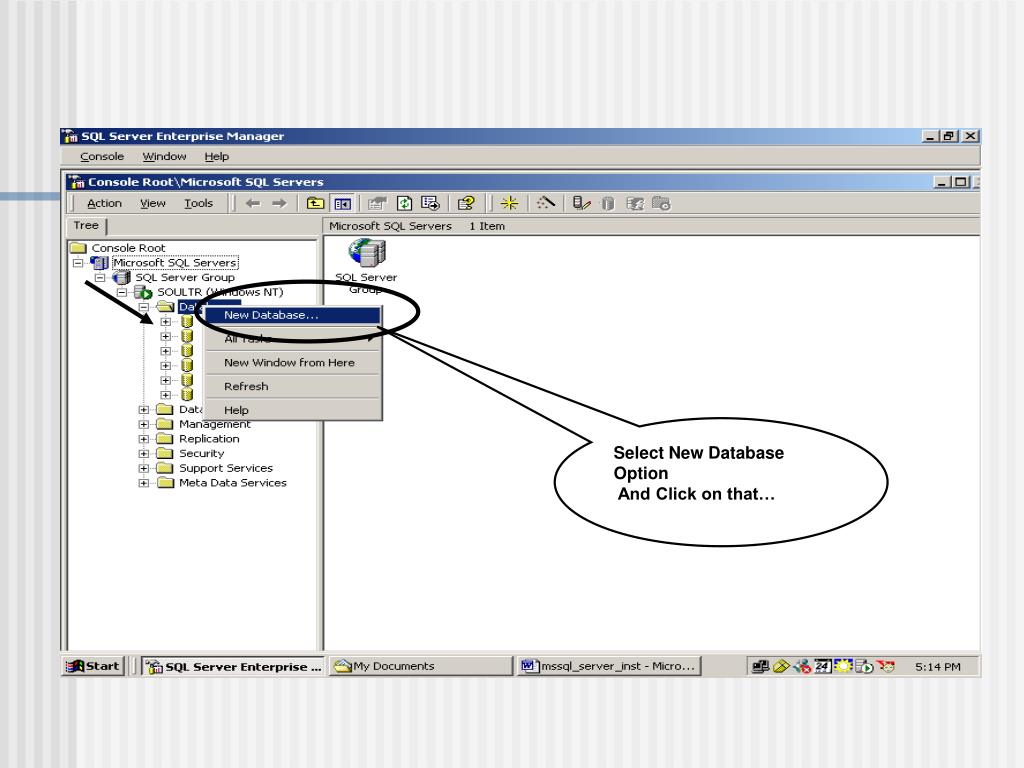Image resolution: width=1024 pixels, height=768 pixels.
Task: Launch the wizard with the magic wand icon
Action: [545, 204]
